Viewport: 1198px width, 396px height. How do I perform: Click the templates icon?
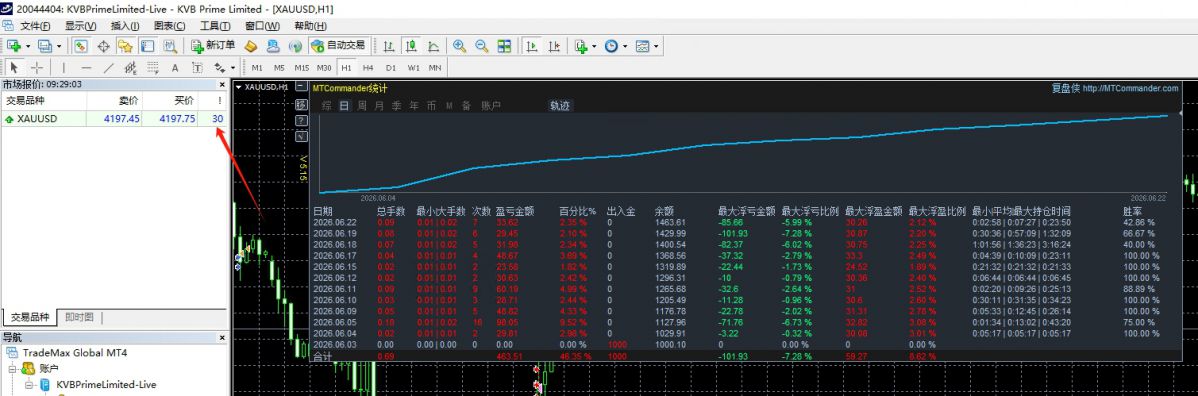(643, 46)
